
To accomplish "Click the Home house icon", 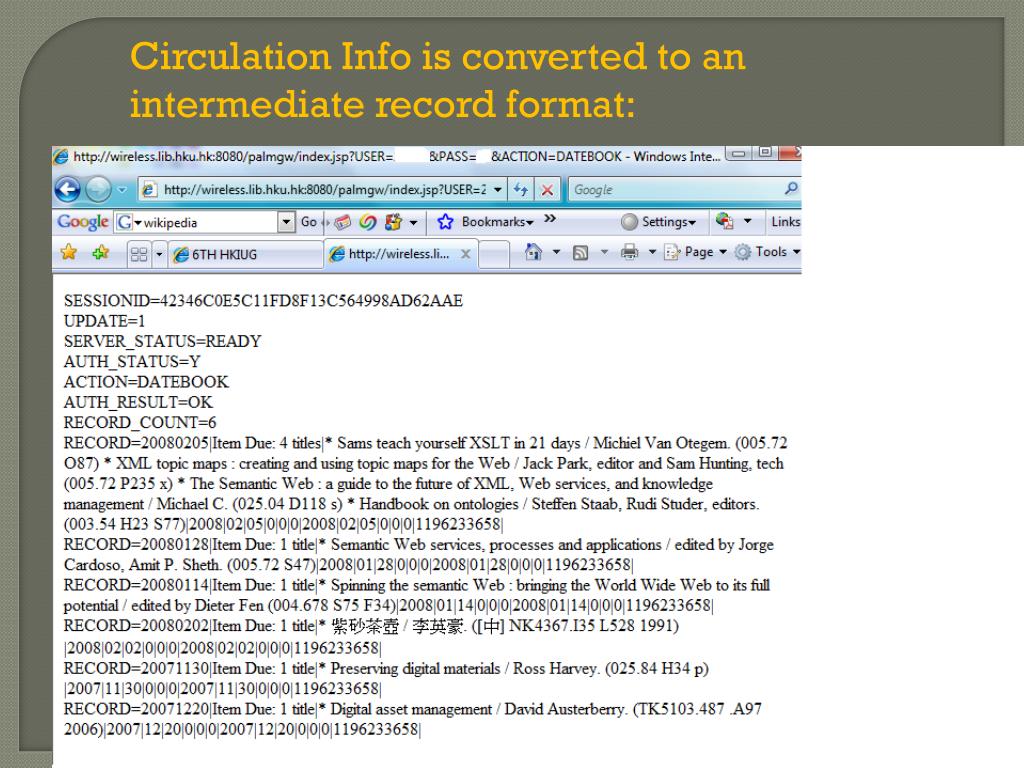I will [534, 252].
